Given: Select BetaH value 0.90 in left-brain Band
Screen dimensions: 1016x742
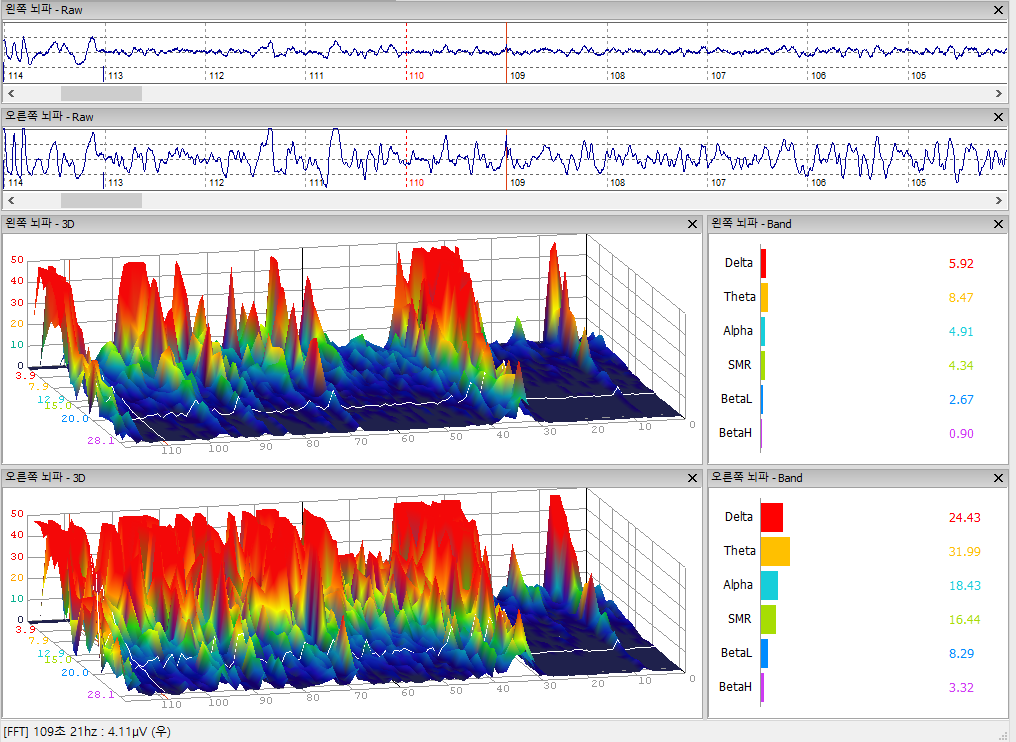Looking at the screenshot, I should (961, 434).
